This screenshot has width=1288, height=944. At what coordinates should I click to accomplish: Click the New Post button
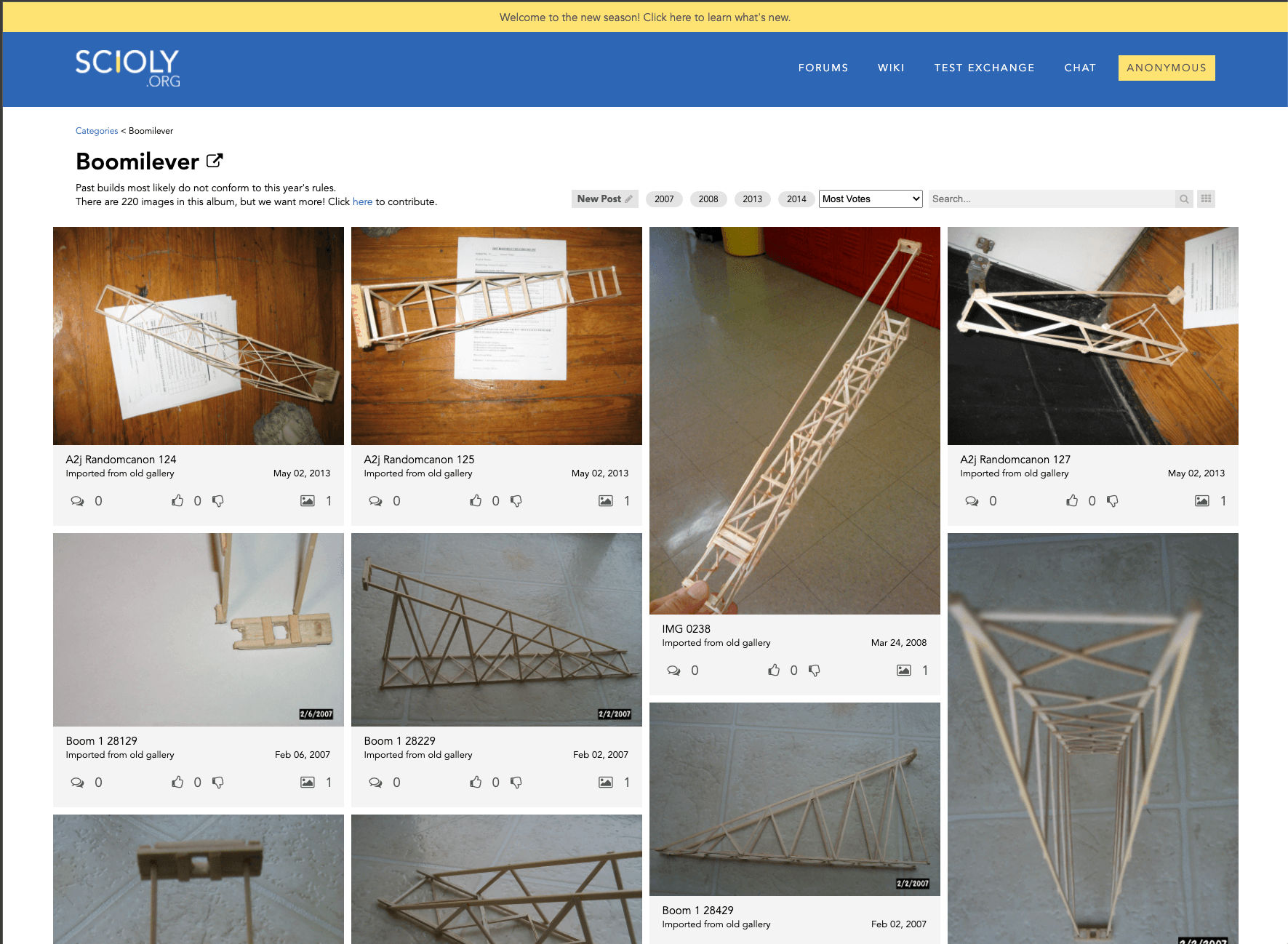604,199
